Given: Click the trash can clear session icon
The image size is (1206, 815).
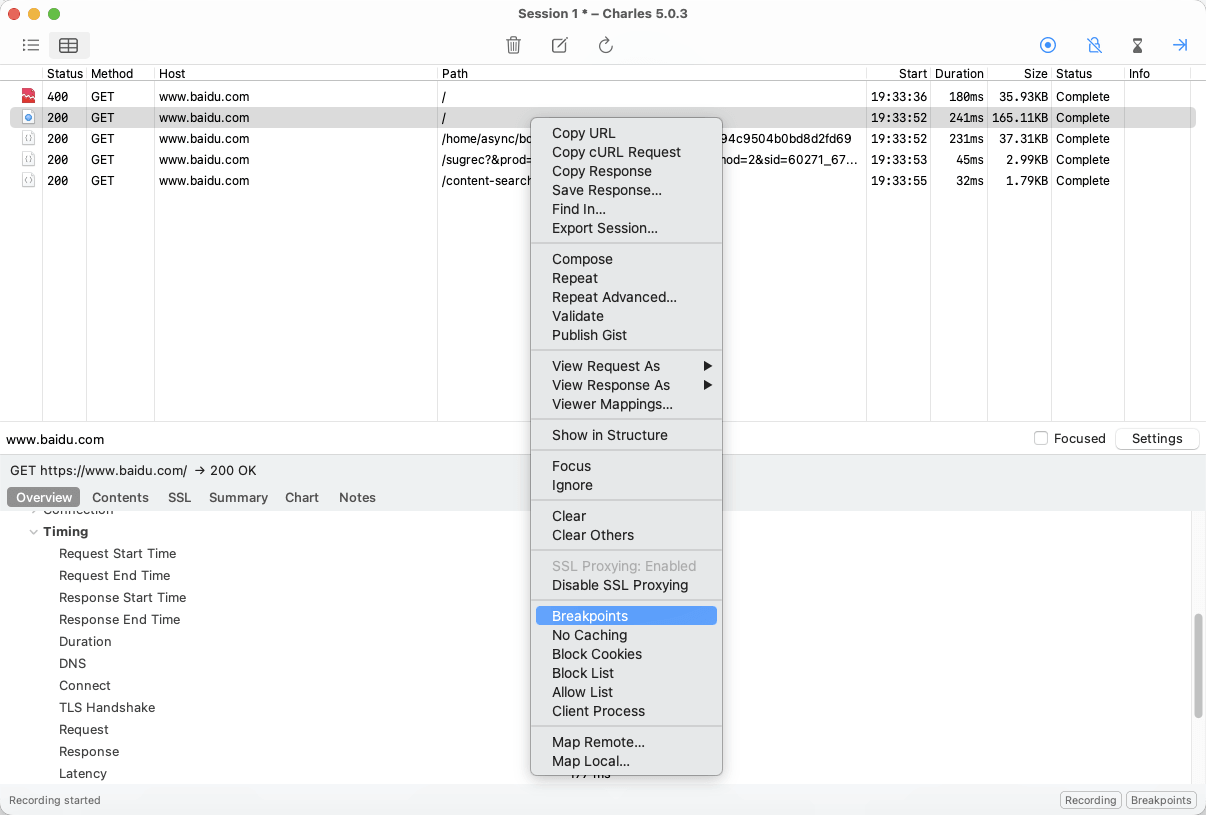Looking at the screenshot, I should pos(513,45).
